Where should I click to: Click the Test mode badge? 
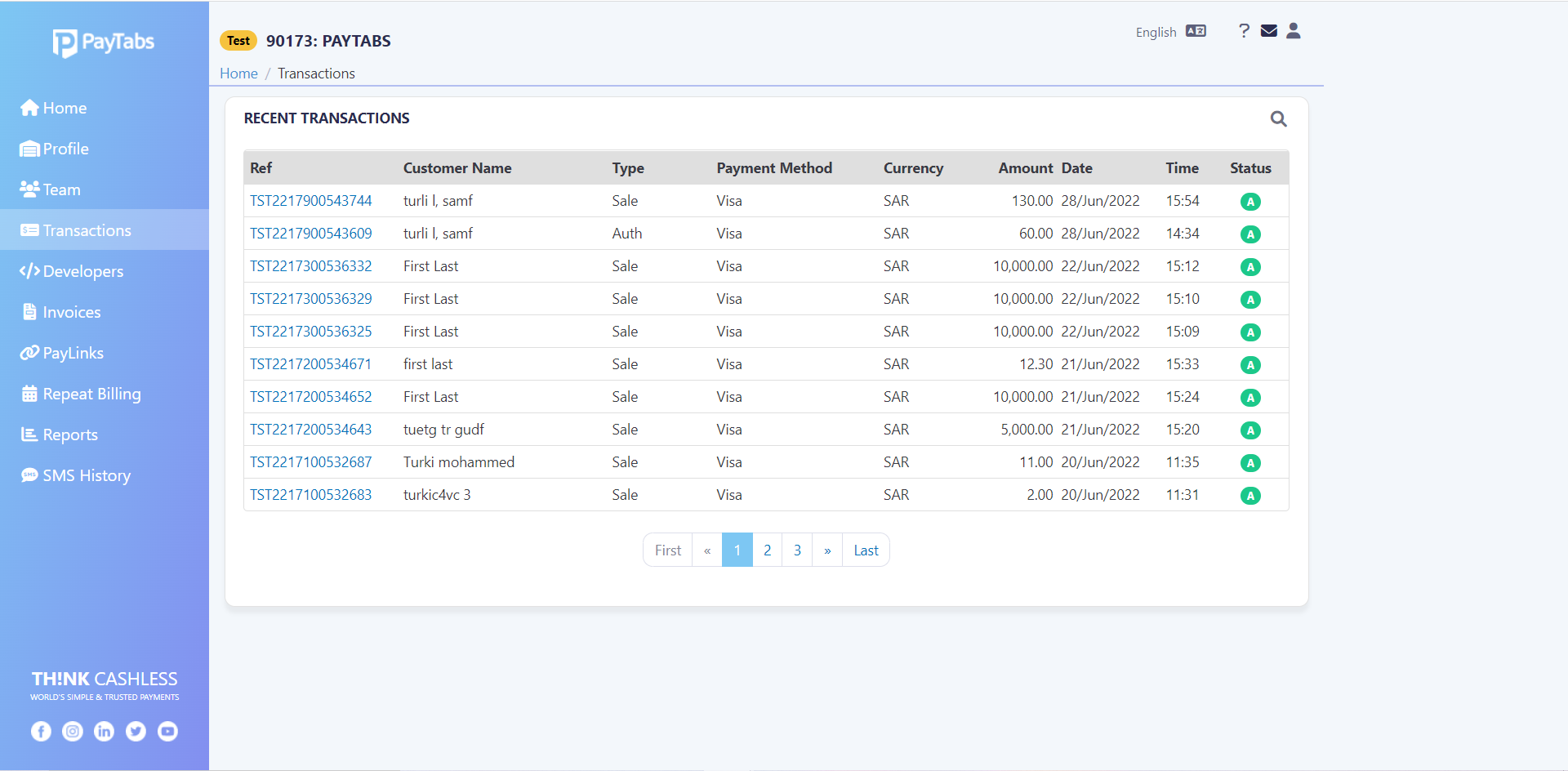[238, 41]
